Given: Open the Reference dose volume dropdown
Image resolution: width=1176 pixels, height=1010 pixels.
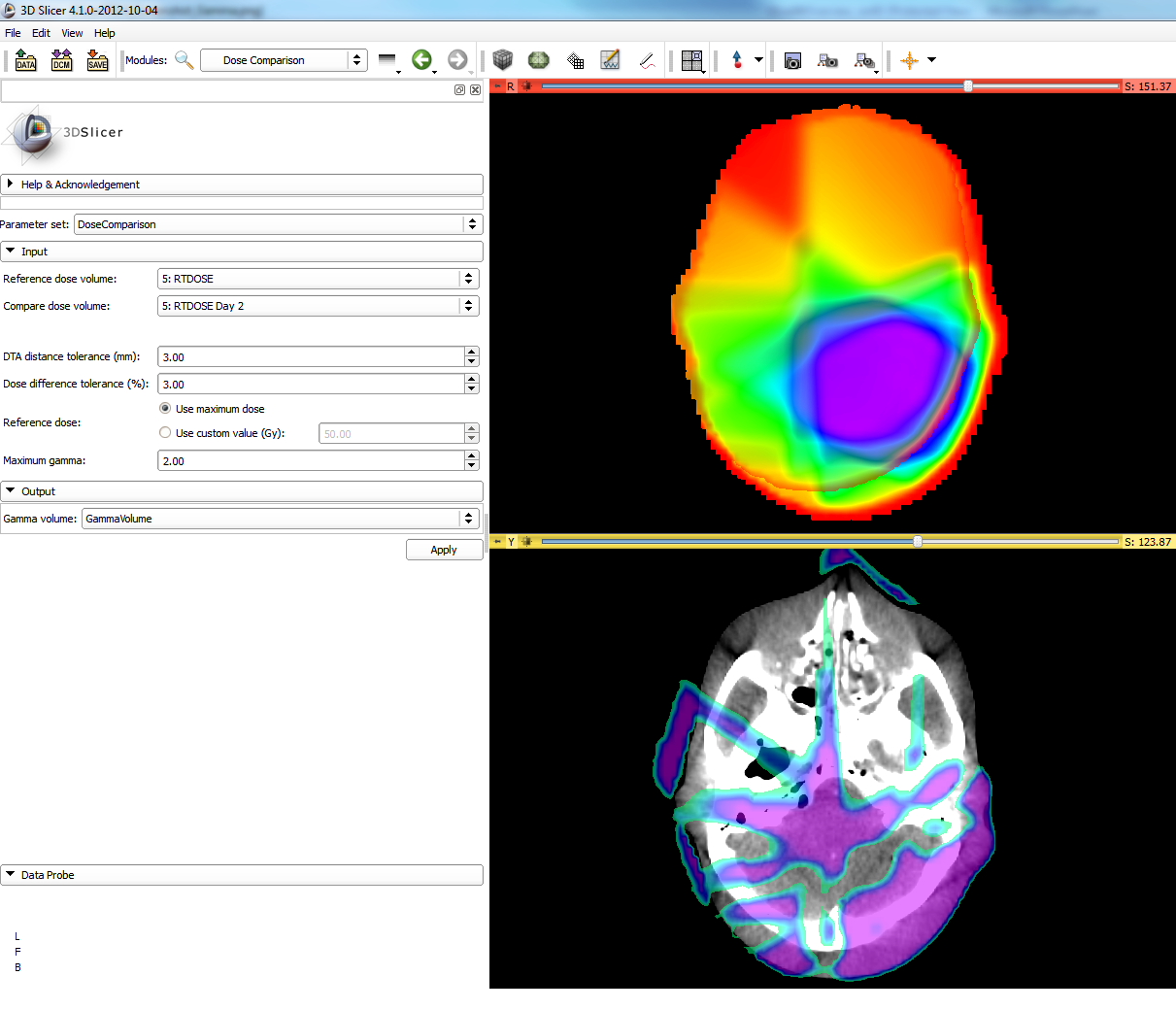Looking at the screenshot, I should (x=318, y=279).
